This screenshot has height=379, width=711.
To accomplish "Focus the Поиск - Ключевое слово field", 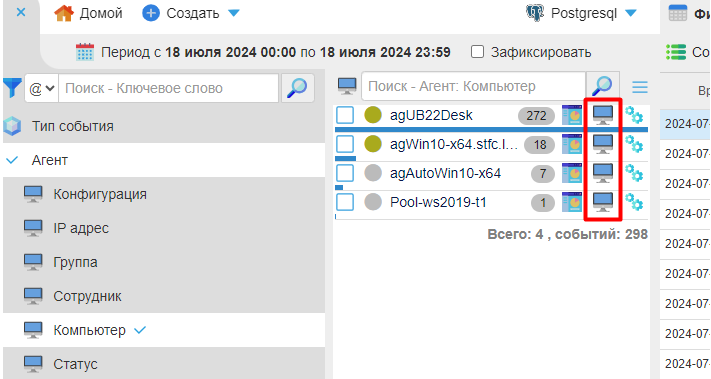I will tap(168, 88).
